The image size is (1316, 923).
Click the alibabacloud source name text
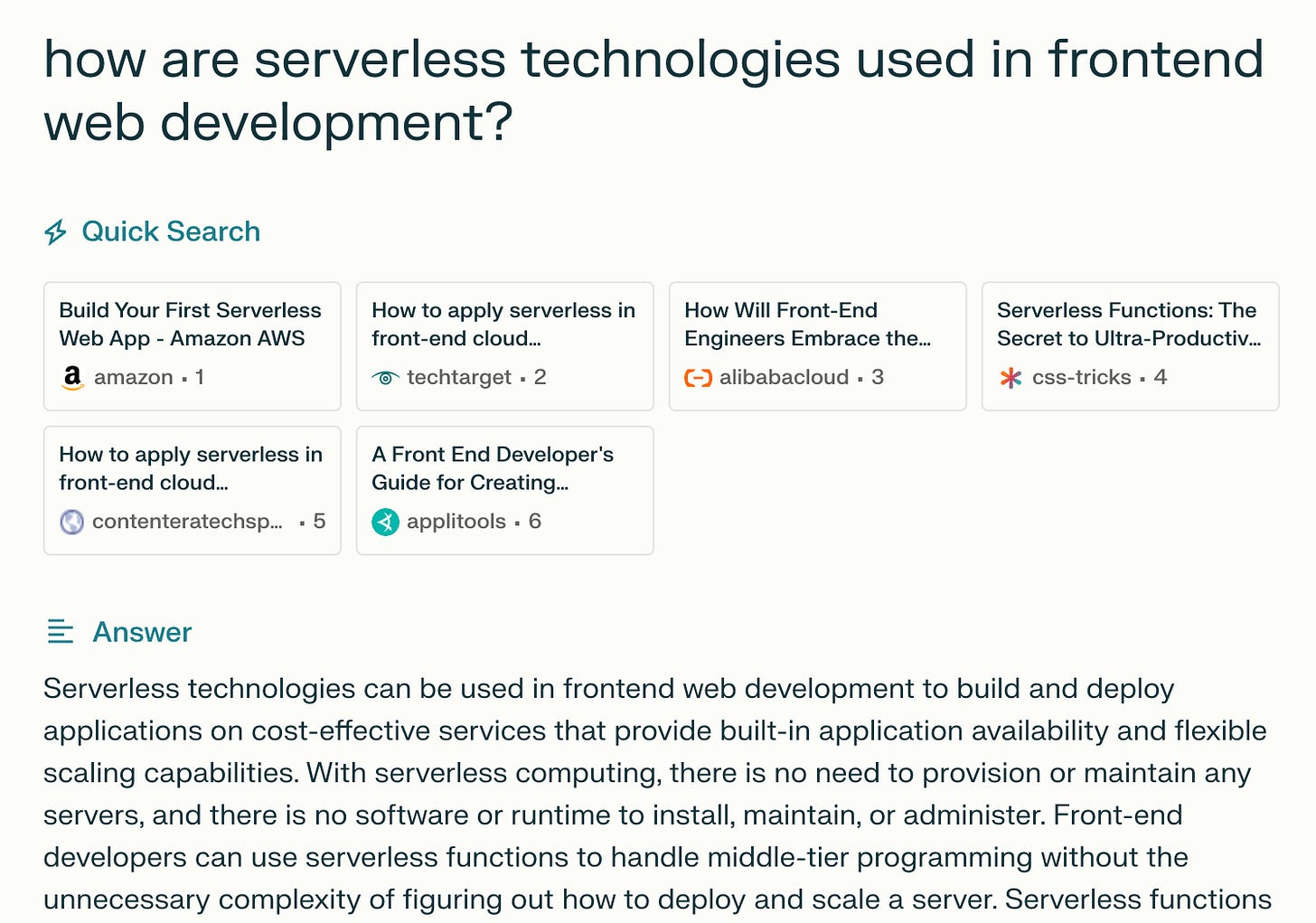pos(785,377)
